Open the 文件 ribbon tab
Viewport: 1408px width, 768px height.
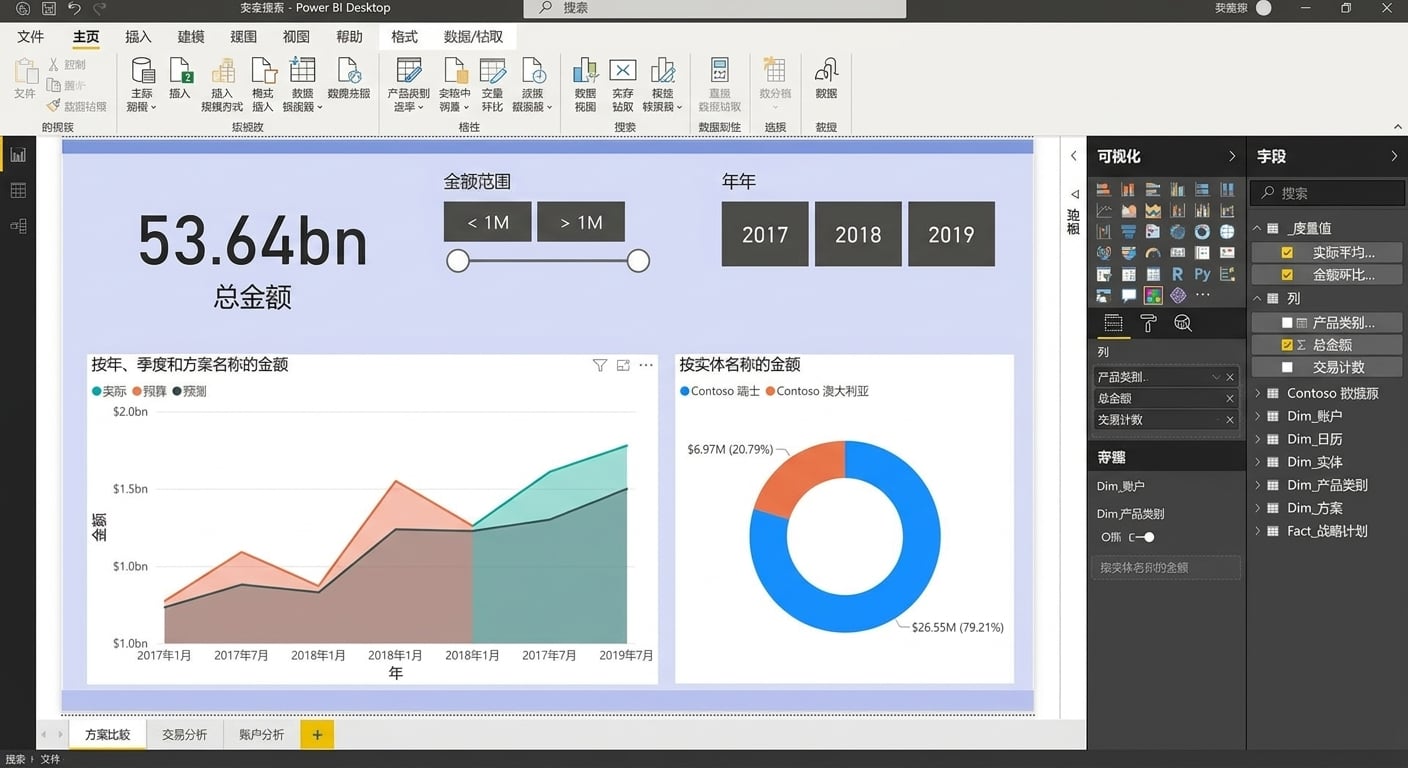[31, 37]
